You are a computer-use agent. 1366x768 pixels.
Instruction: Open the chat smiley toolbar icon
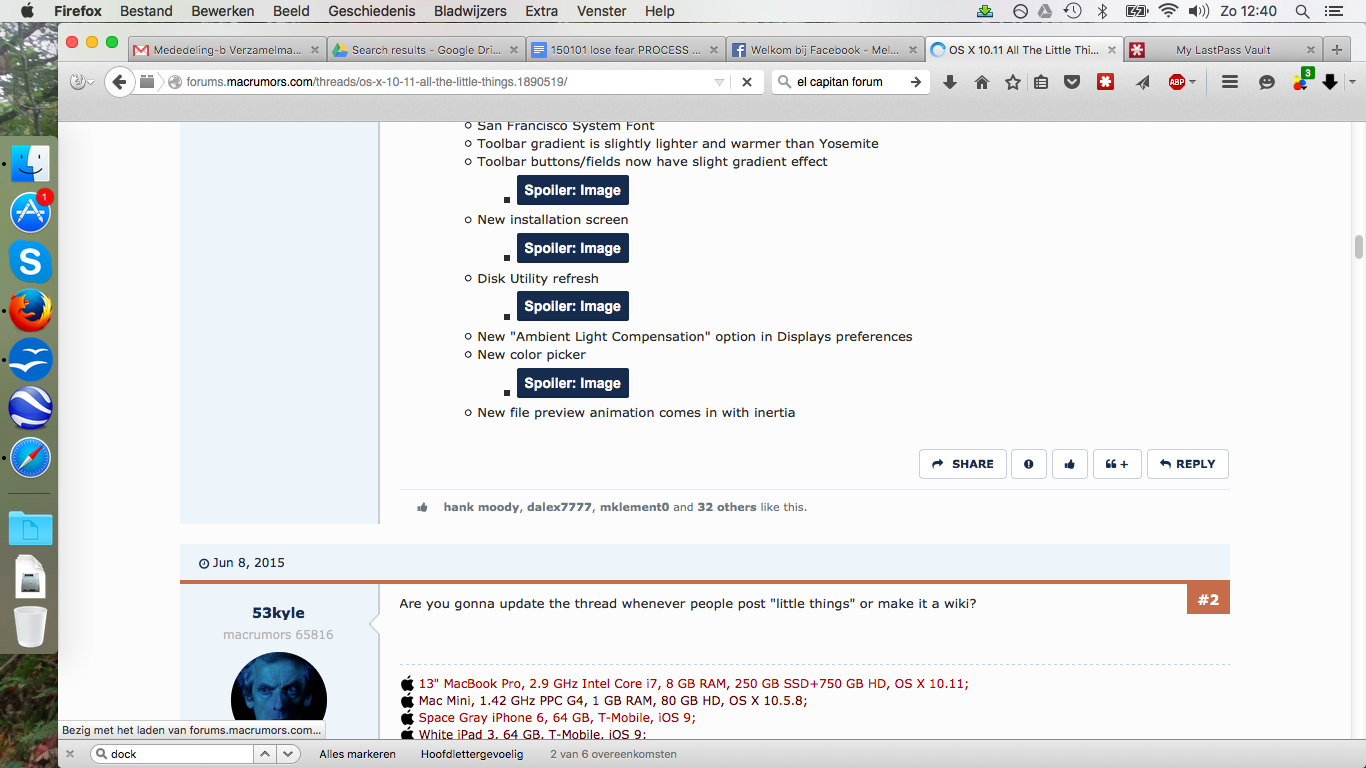pos(1267,82)
